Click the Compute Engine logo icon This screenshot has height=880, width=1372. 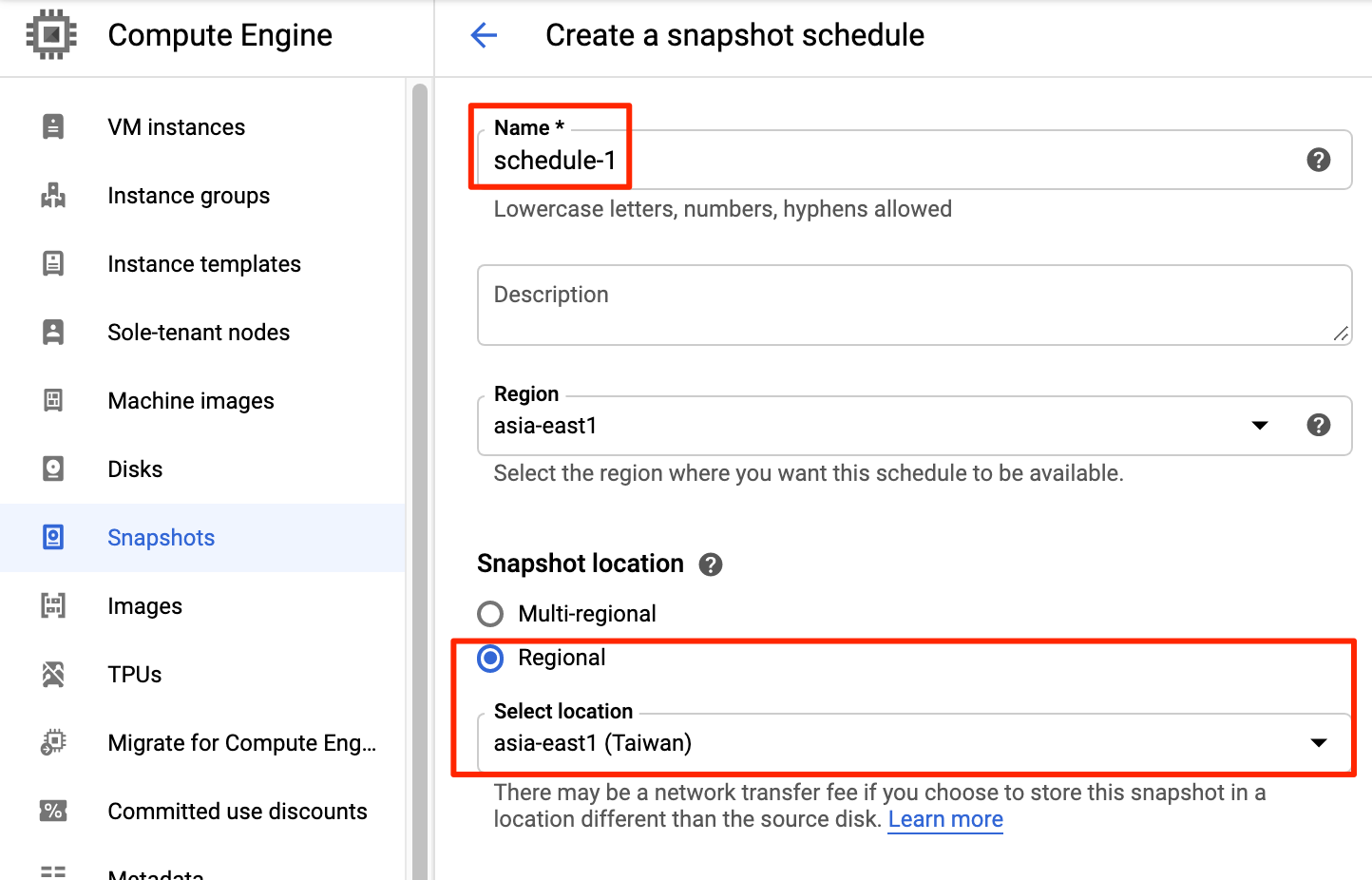[50, 35]
